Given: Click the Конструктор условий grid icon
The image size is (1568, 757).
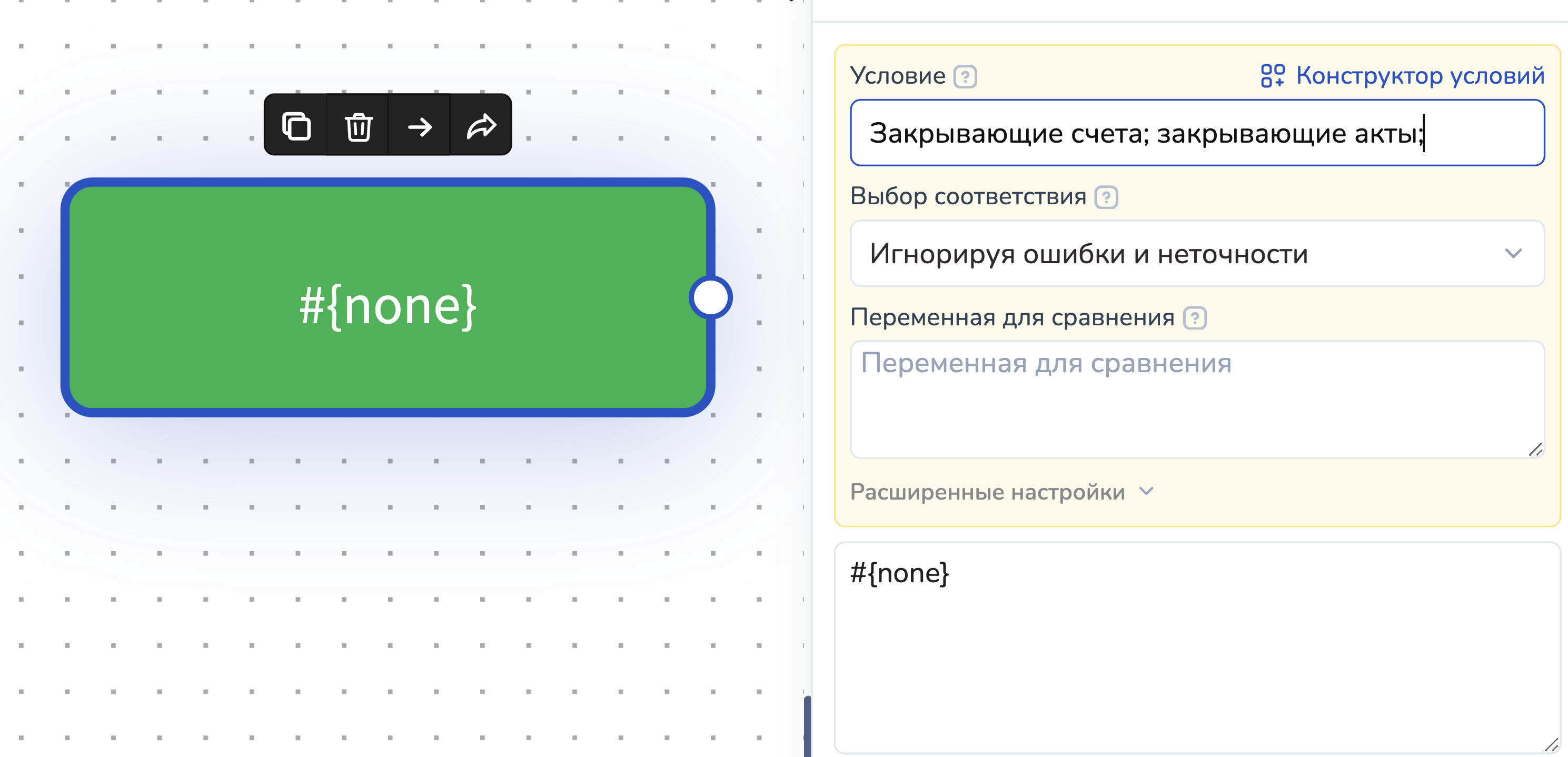Looking at the screenshot, I should pyautogui.click(x=1272, y=76).
